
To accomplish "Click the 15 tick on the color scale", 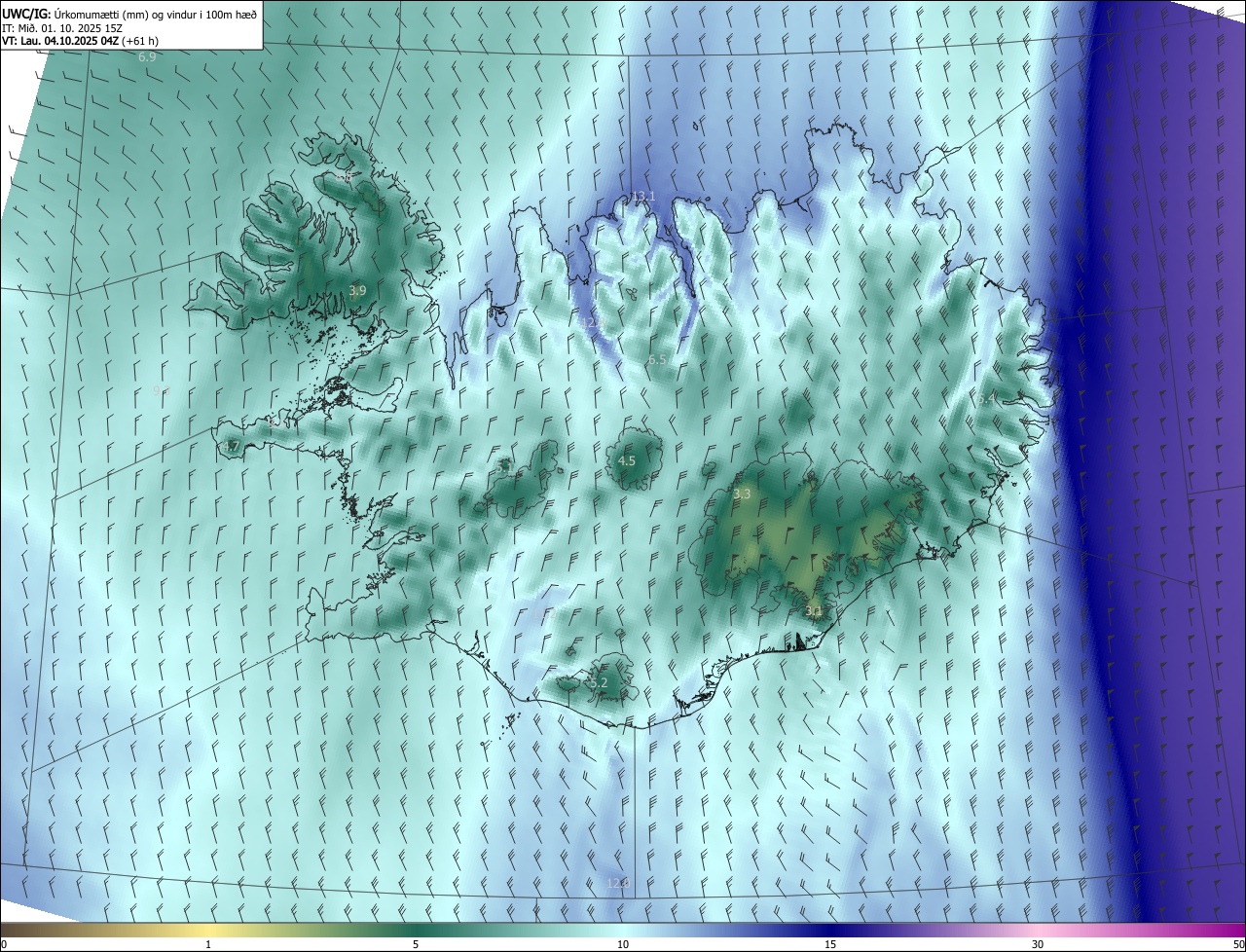I will click(x=830, y=945).
